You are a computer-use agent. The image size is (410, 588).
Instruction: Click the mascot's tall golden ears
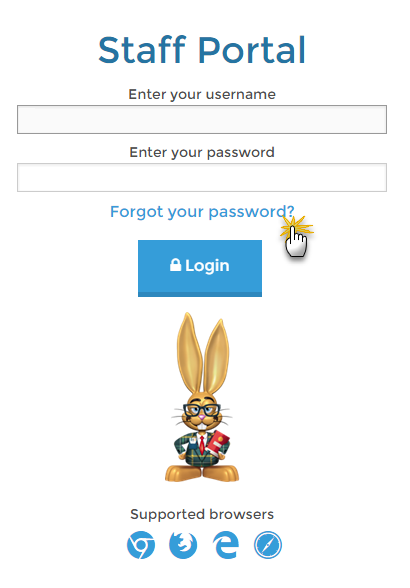[x=203, y=354]
